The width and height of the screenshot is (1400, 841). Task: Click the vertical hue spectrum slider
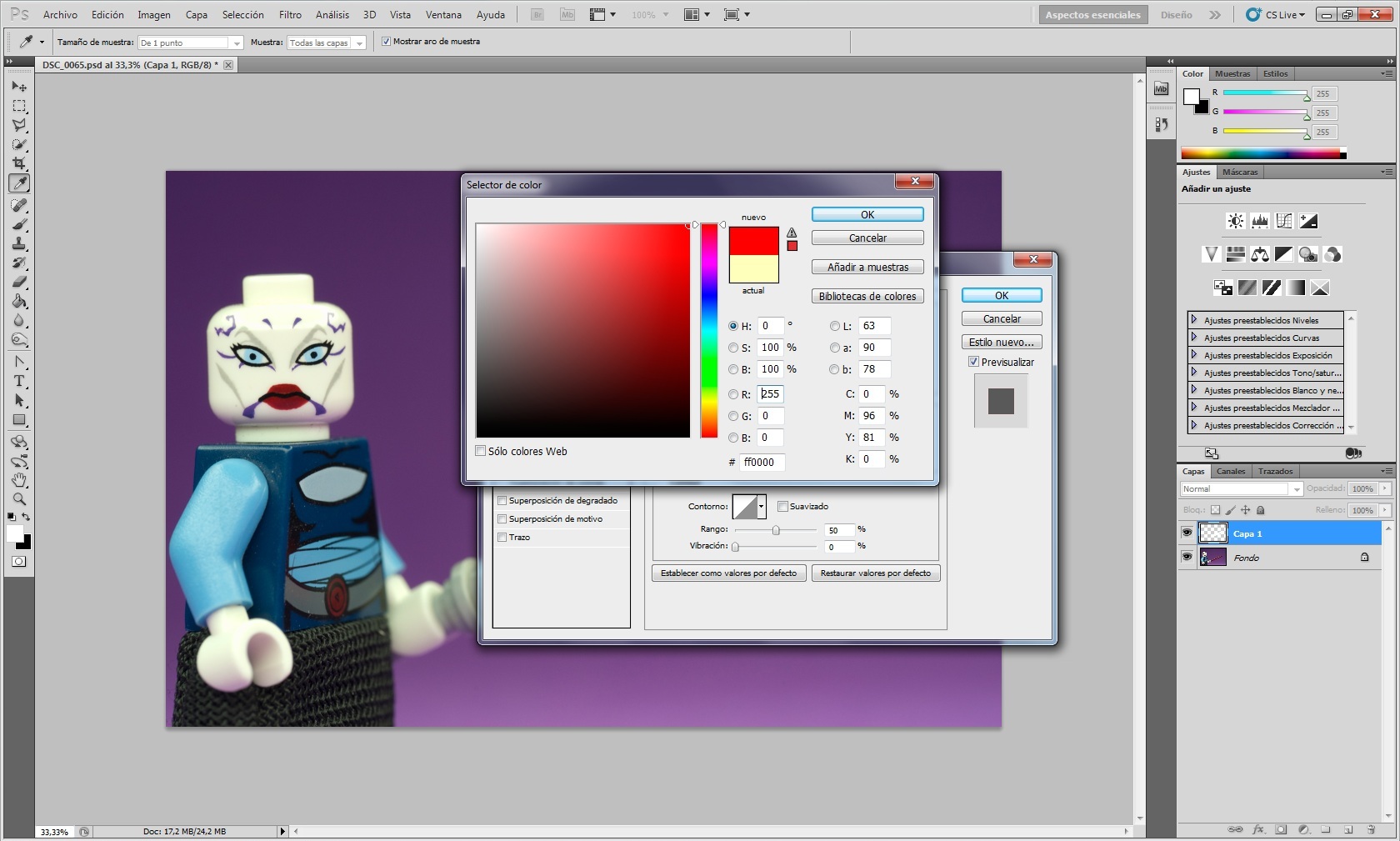[x=709, y=330]
